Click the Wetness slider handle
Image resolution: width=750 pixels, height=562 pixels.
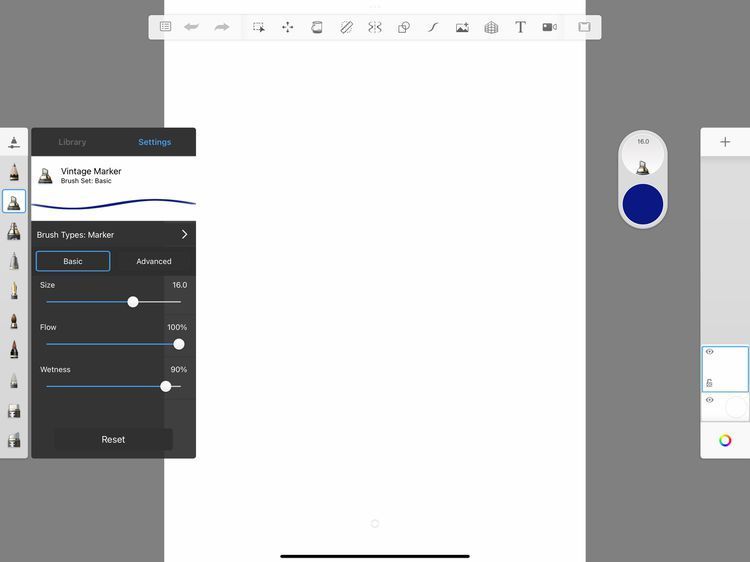pyautogui.click(x=166, y=386)
